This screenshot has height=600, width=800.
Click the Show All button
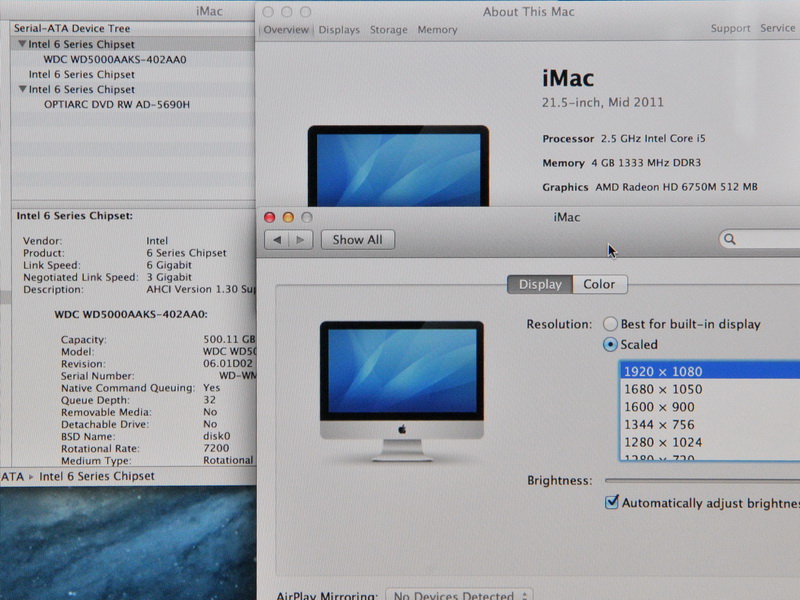pos(358,240)
